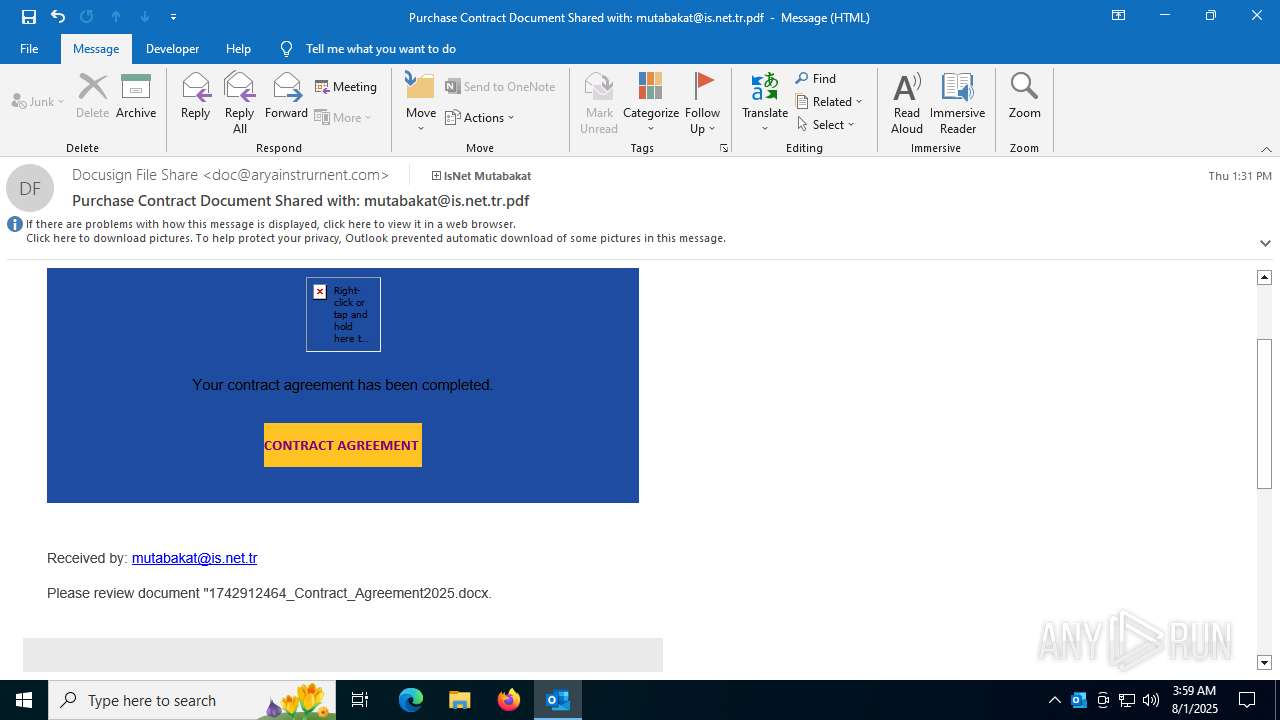Launch Firefox from the taskbar
Image resolution: width=1280 pixels, height=720 pixels.
click(509, 700)
